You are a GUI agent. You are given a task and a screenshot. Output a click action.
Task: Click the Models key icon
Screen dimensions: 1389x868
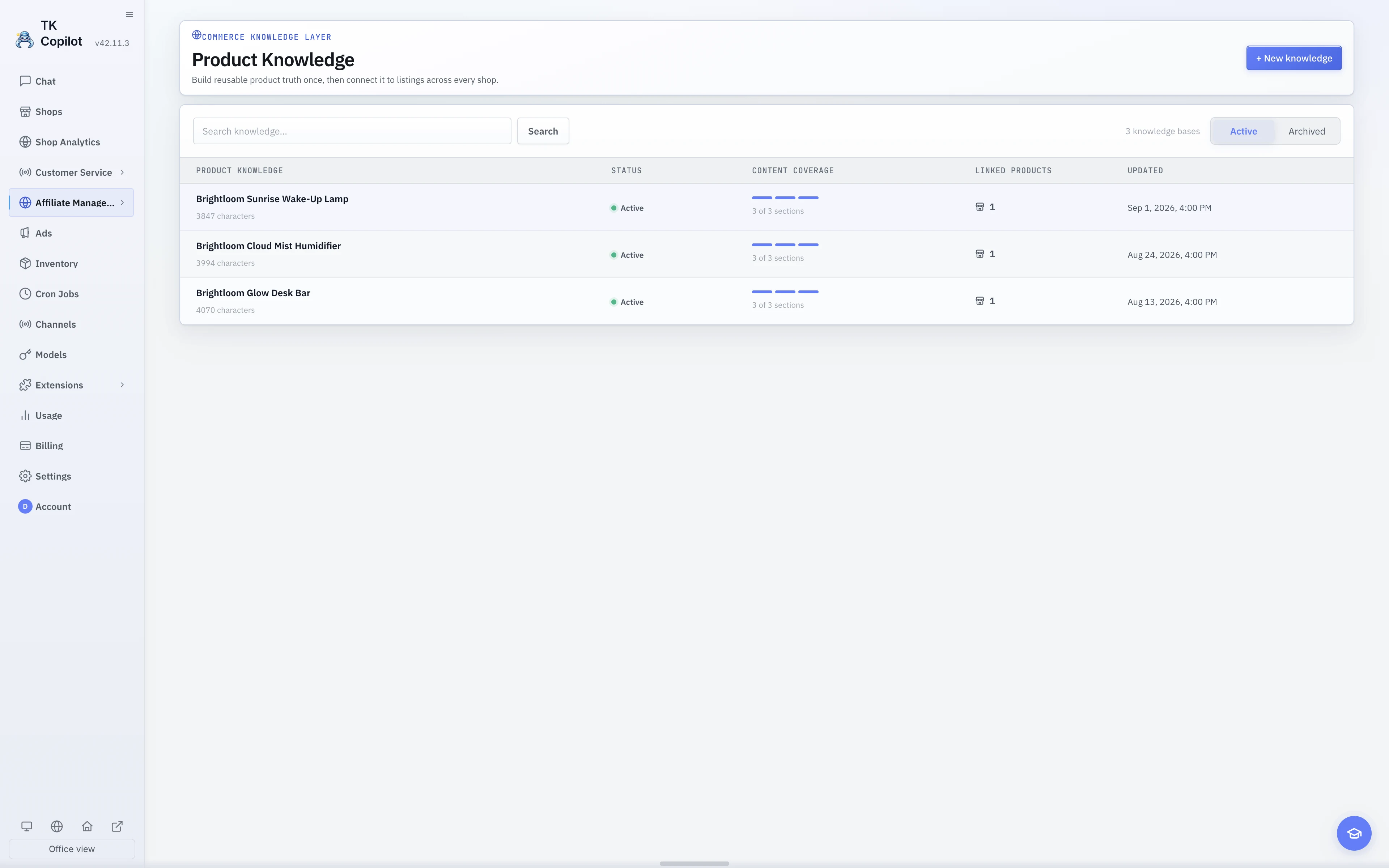tap(25, 355)
